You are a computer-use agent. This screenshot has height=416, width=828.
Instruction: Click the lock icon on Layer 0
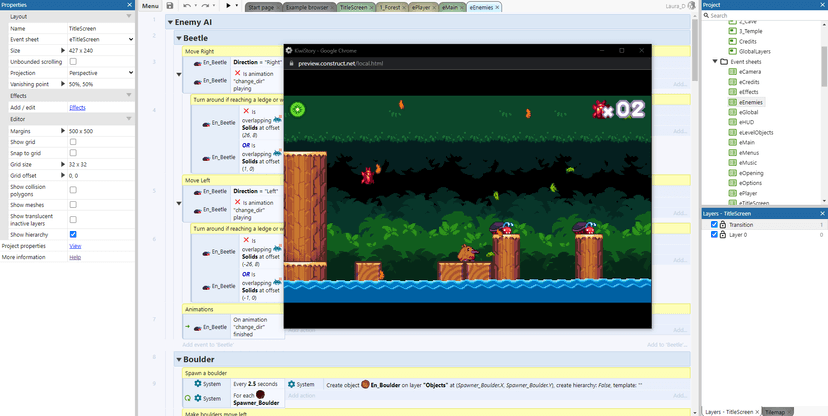tap(723, 234)
